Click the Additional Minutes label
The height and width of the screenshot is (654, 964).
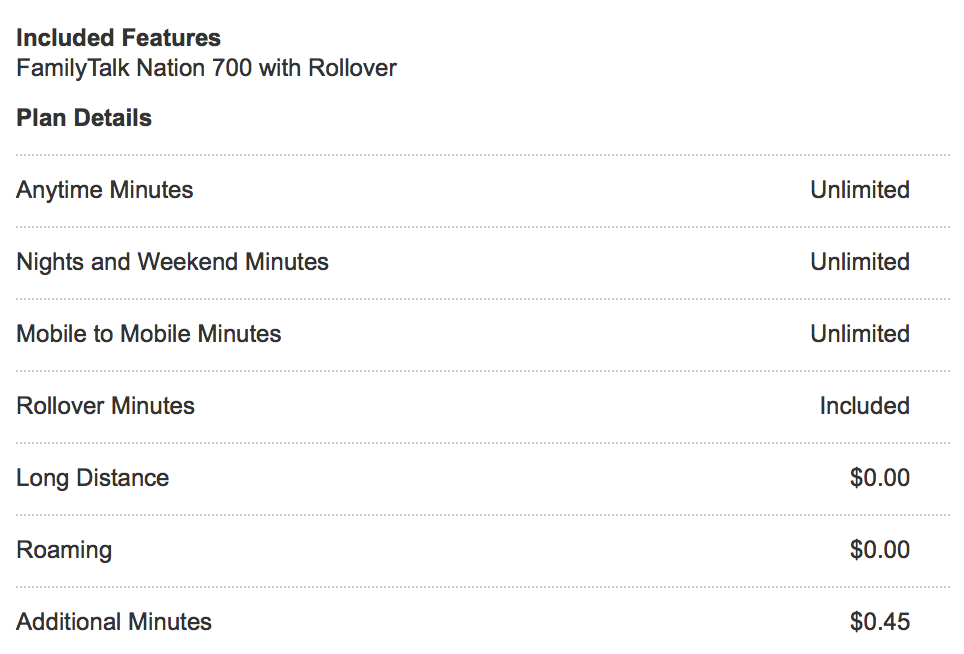(x=114, y=622)
